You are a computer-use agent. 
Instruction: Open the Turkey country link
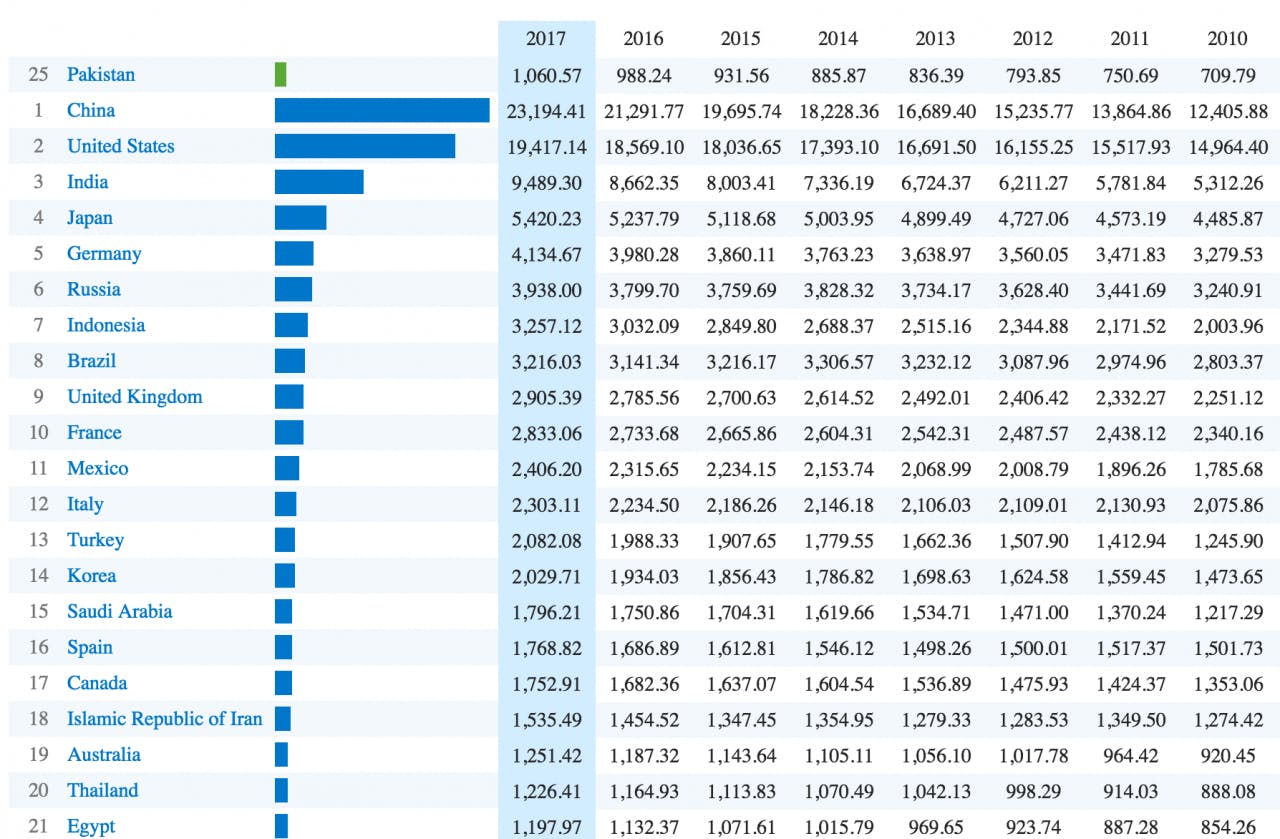[x=96, y=540]
